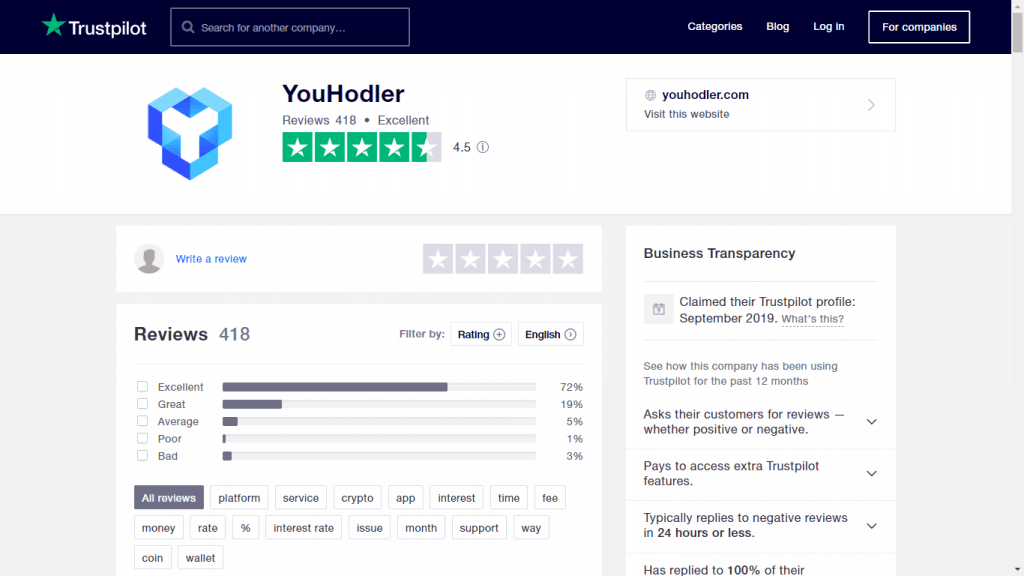Focus the Search for another company field
The width and height of the screenshot is (1024, 576).
290,27
